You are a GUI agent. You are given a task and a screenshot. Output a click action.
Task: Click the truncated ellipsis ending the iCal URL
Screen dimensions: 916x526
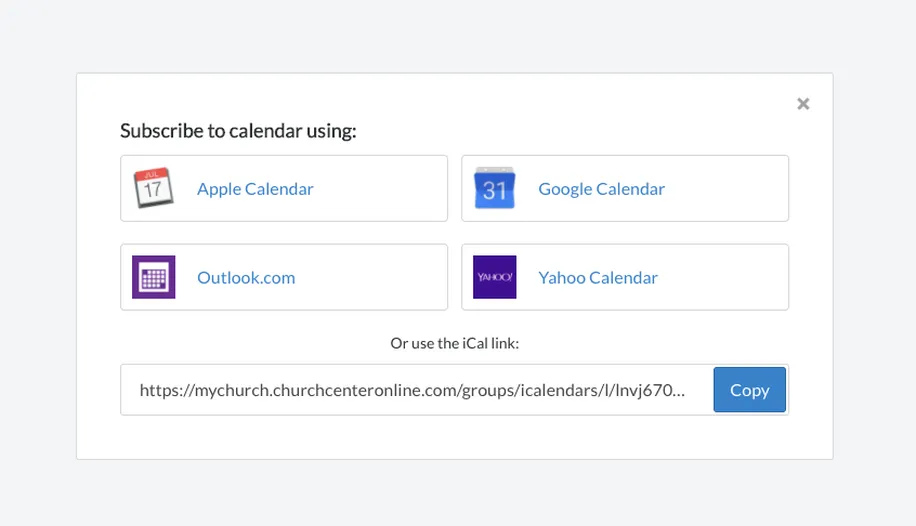coord(680,392)
